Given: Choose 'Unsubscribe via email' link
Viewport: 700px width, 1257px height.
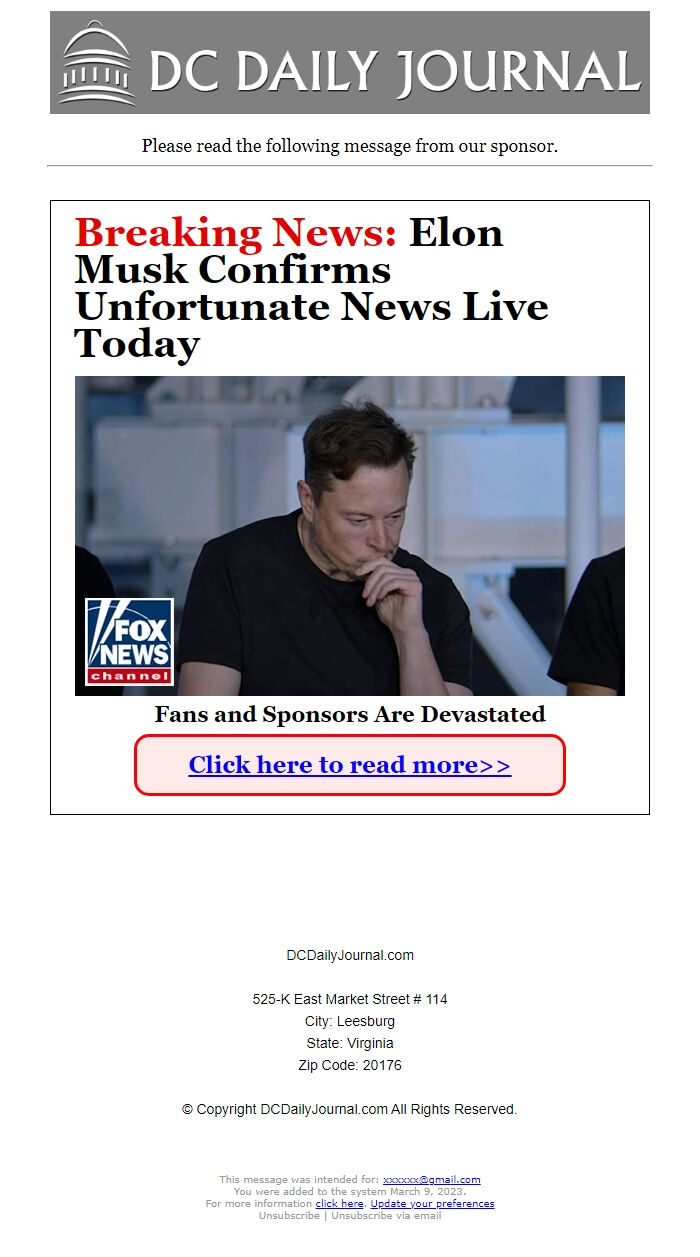Looking at the screenshot, I should pos(386,1216).
